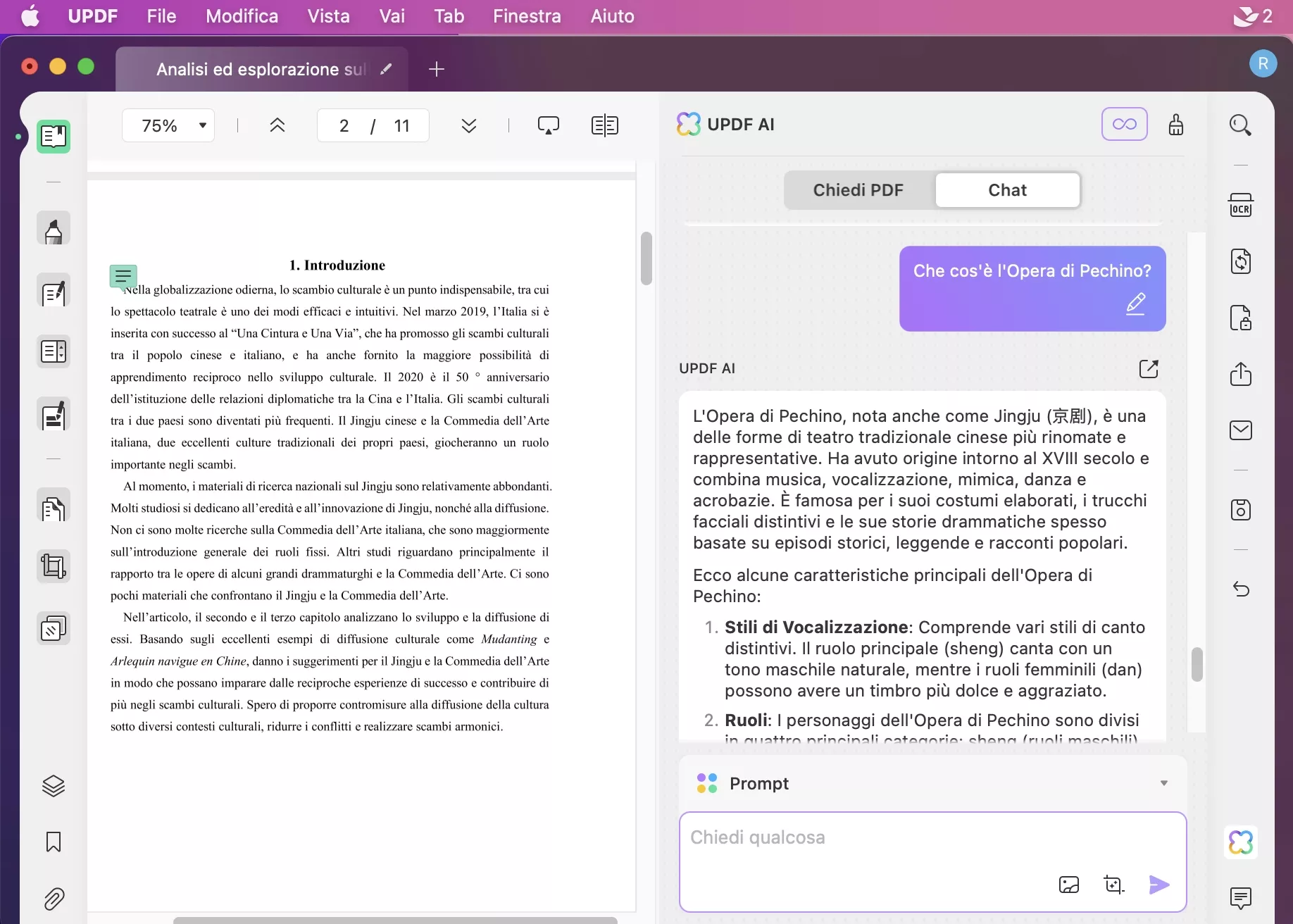Open the Convert PDF icon in right sidebar
This screenshot has height=924, width=1293.
1241,261
